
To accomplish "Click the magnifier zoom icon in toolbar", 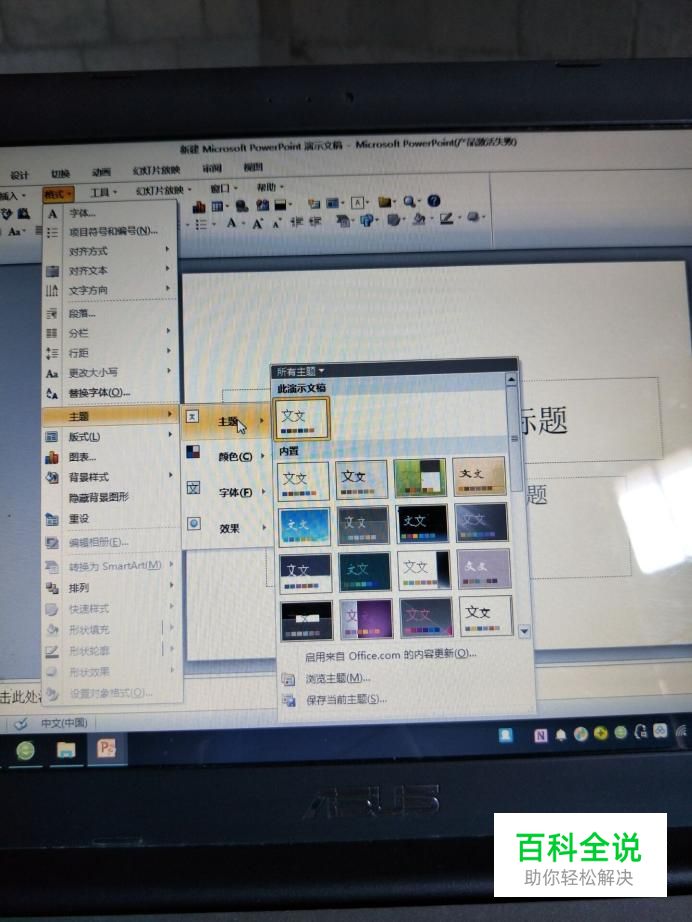I will coord(409,201).
